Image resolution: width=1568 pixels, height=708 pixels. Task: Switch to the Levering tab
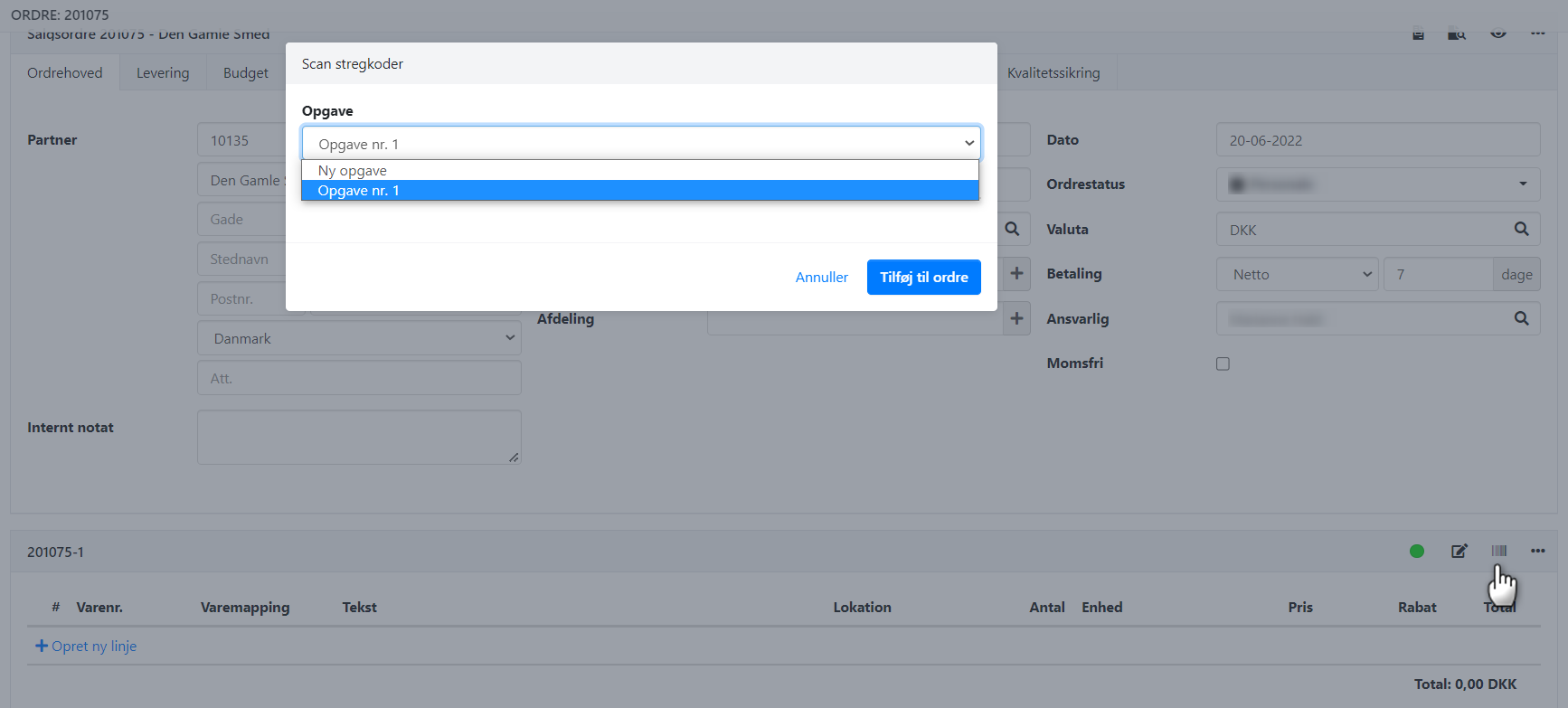click(163, 73)
